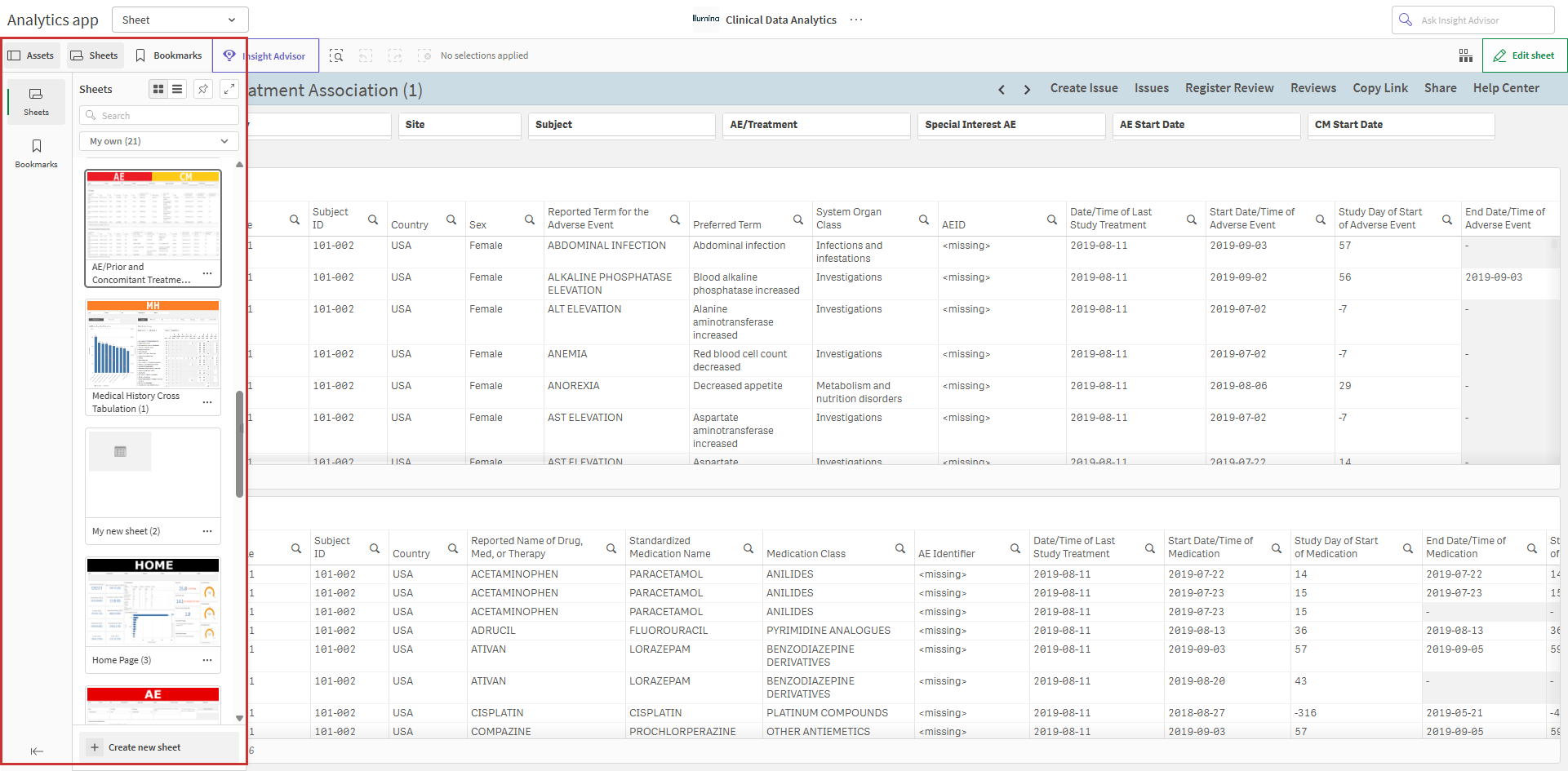The image size is (1568, 771).
Task: Click the sheets list scrollbar
Action: (239, 444)
